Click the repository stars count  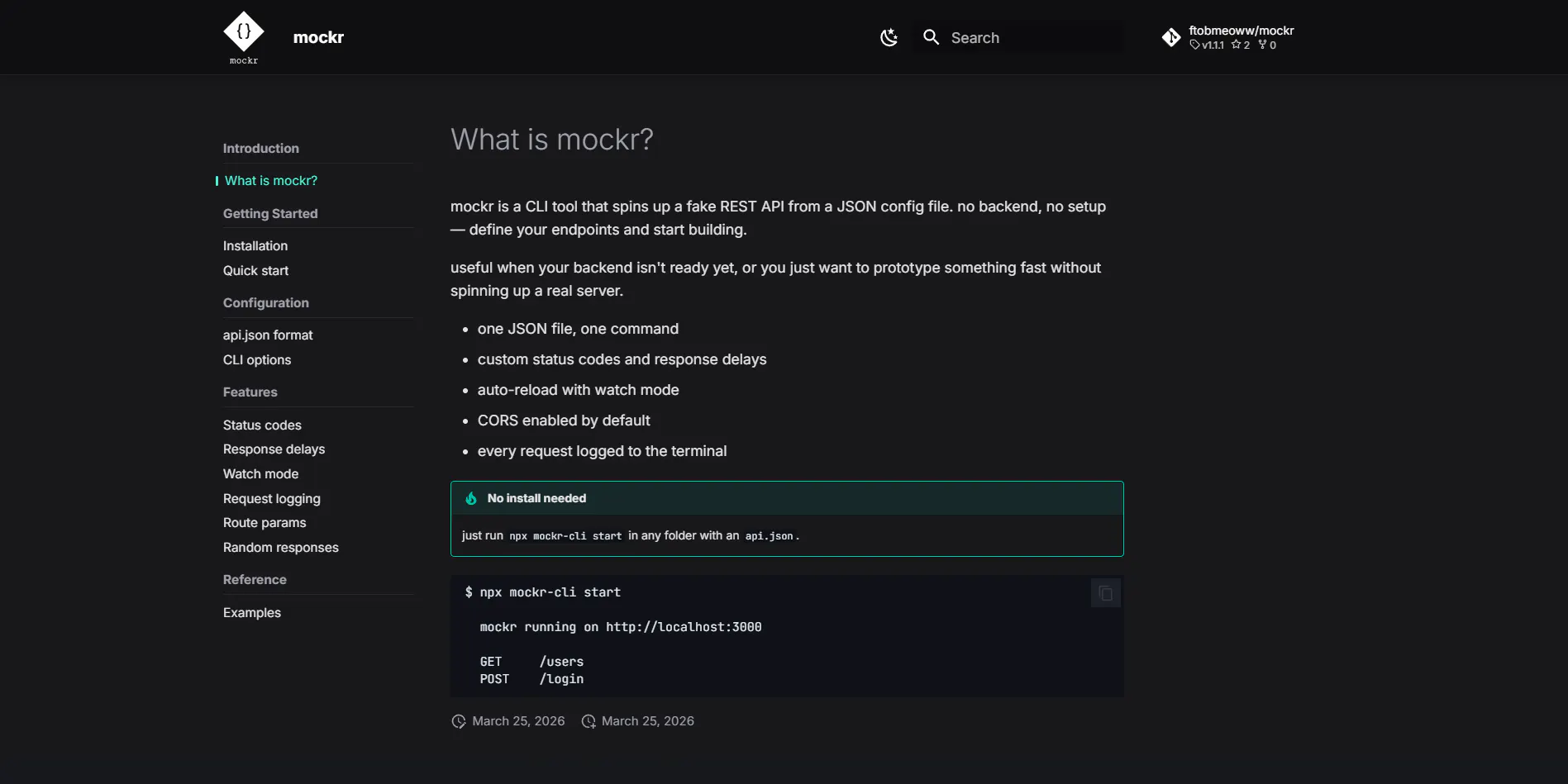tap(1241, 45)
